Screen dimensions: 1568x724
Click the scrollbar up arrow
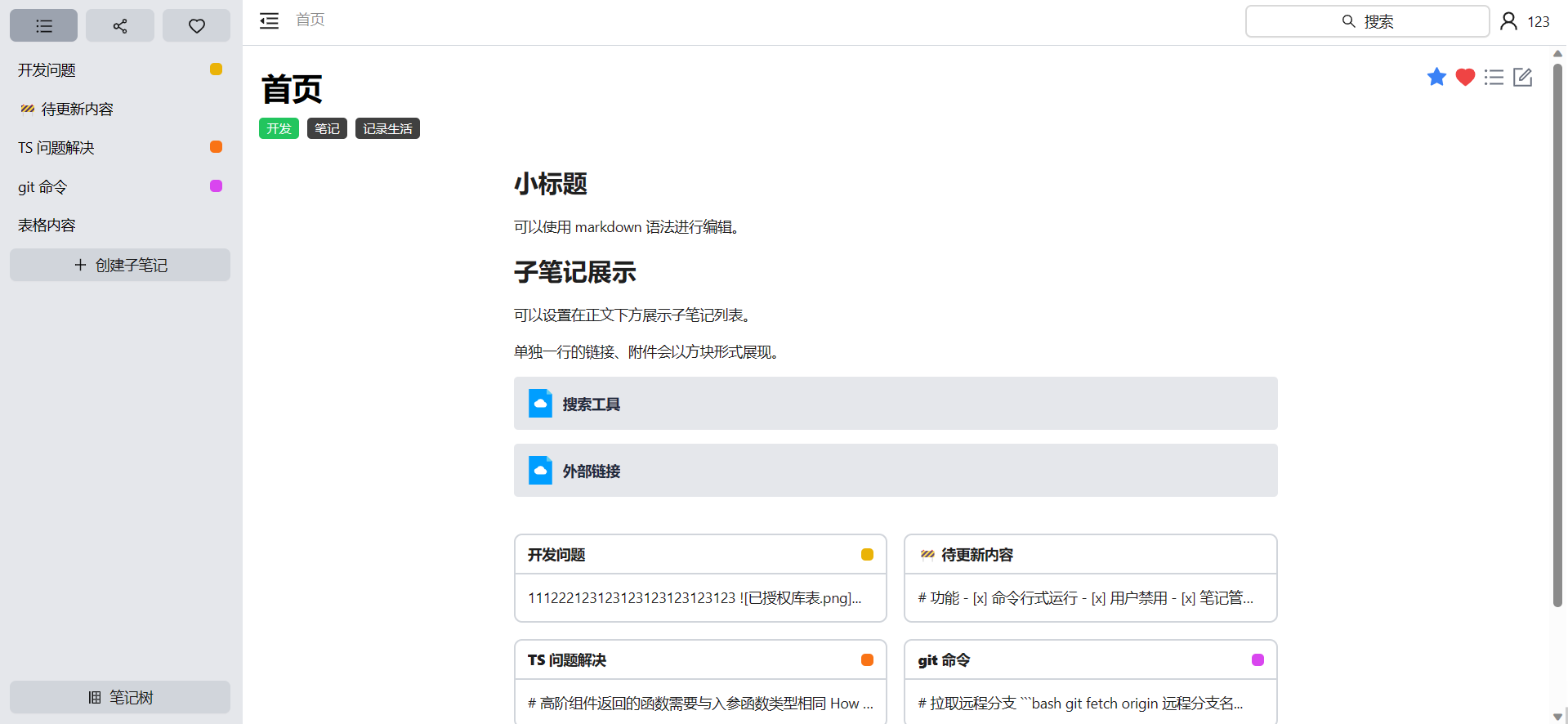pos(1557,53)
